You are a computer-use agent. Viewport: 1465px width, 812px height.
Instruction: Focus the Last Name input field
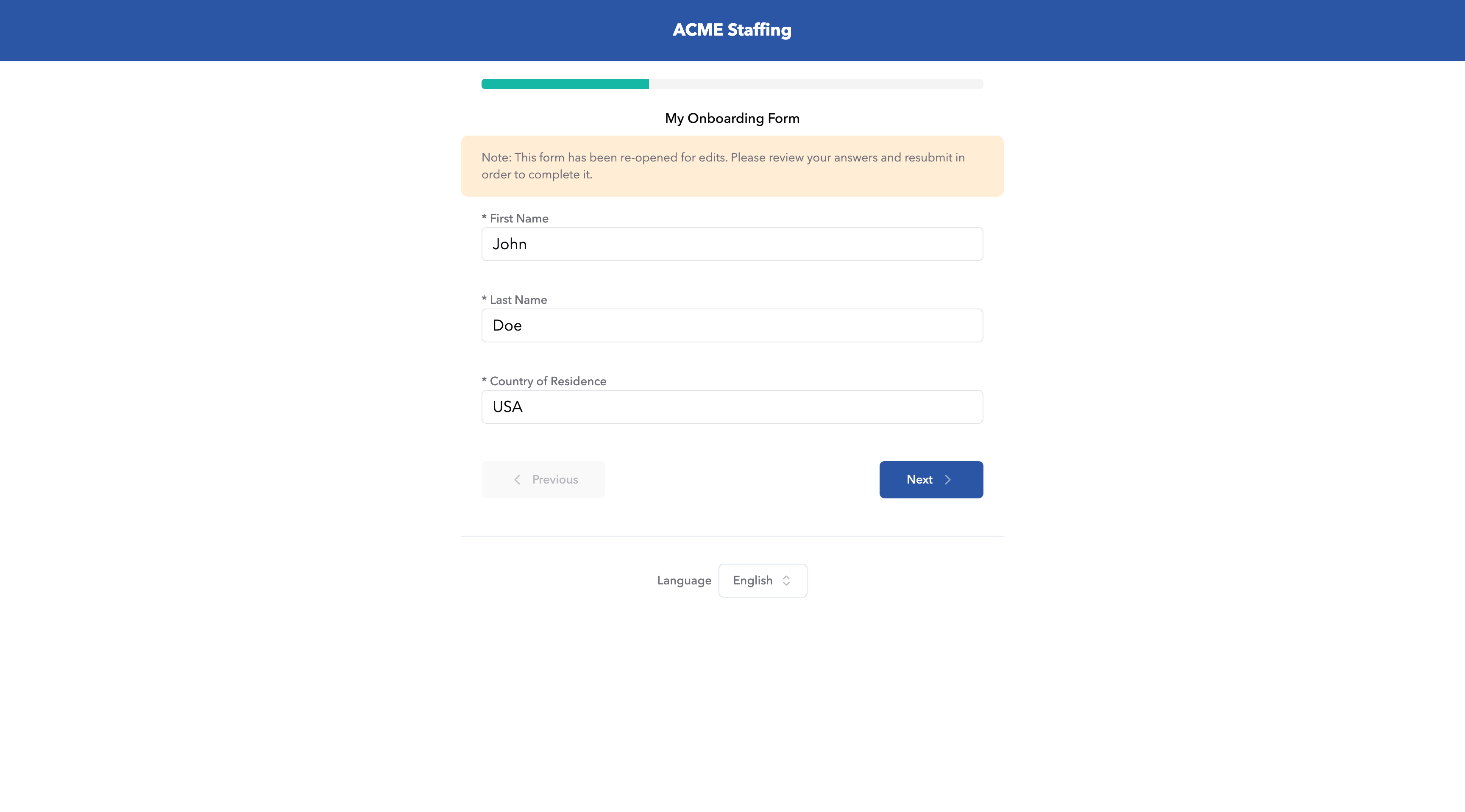tap(732, 325)
